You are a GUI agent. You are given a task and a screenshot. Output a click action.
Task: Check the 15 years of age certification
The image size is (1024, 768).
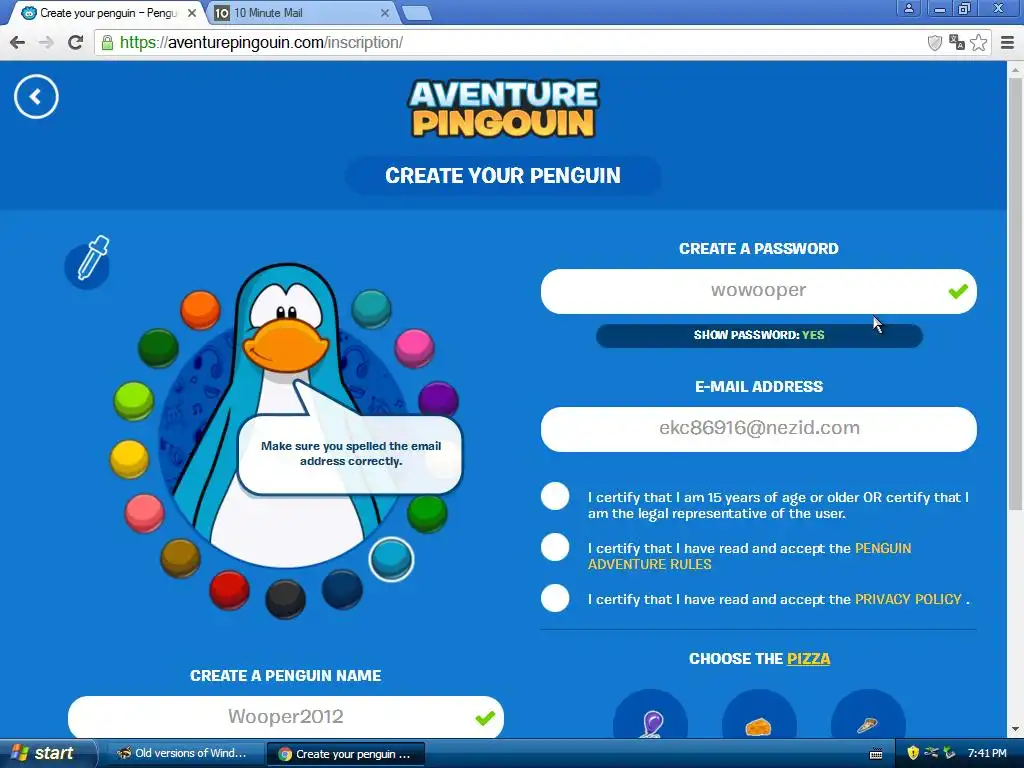click(555, 496)
